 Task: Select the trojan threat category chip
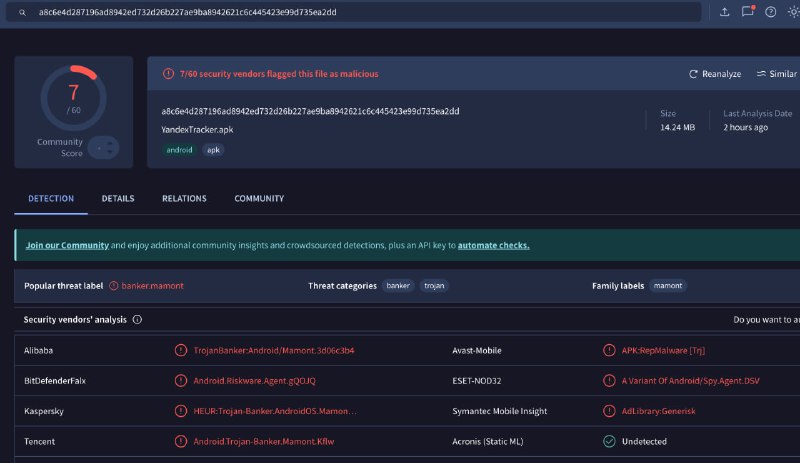click(x=434, y=286)
